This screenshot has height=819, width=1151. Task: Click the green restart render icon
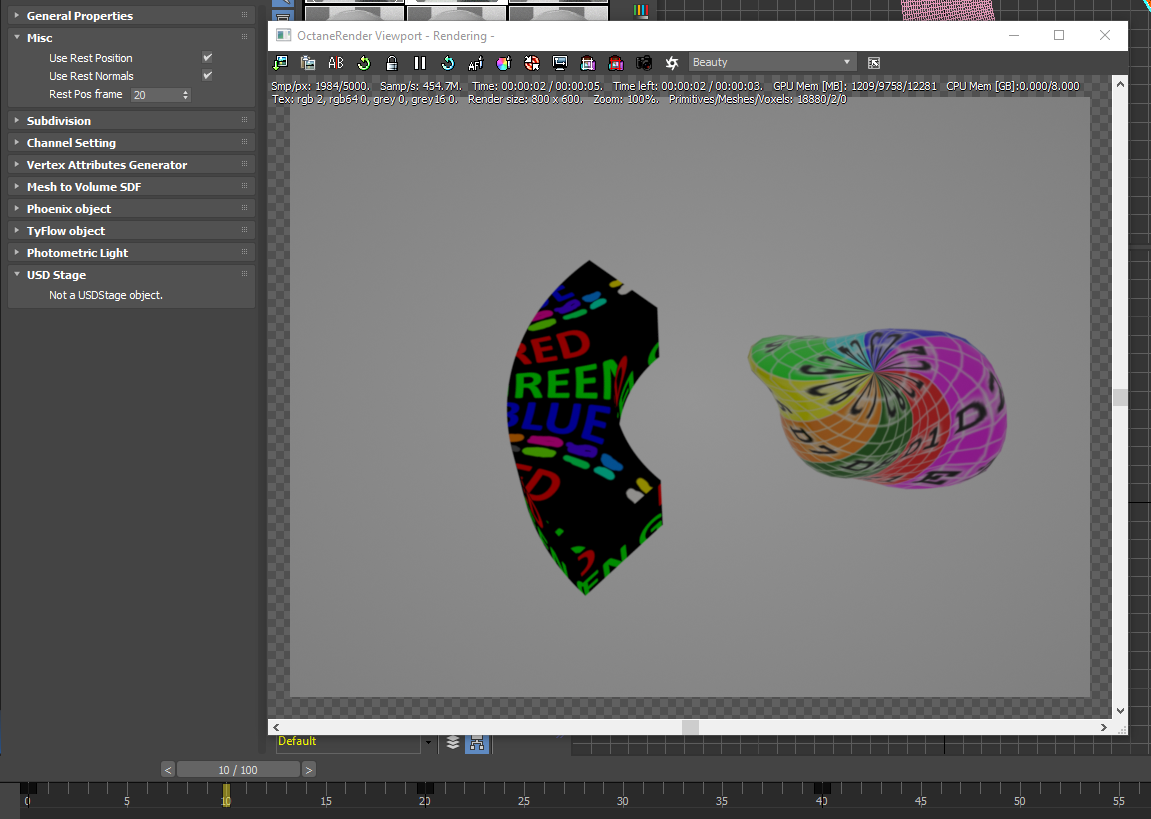click(363, 63)
